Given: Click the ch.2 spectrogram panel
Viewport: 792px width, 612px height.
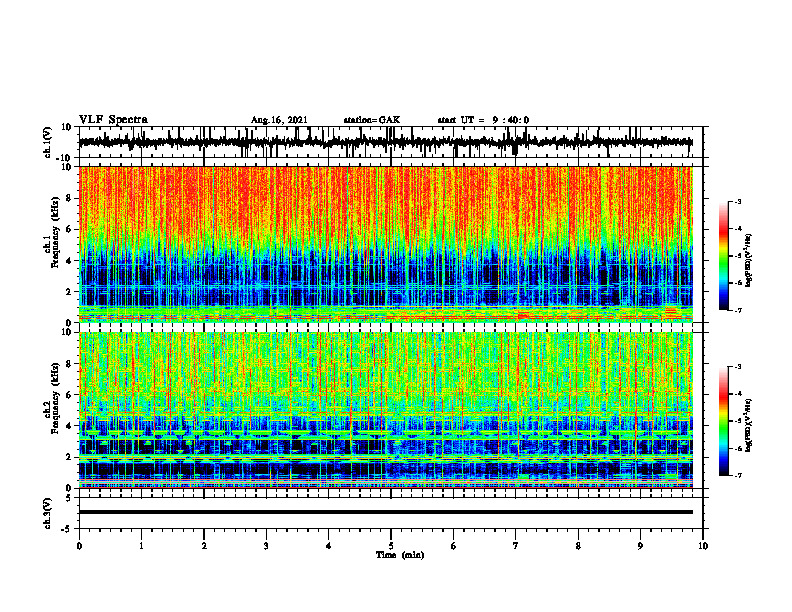Looking at the screenshot, I should coord(386,410).
